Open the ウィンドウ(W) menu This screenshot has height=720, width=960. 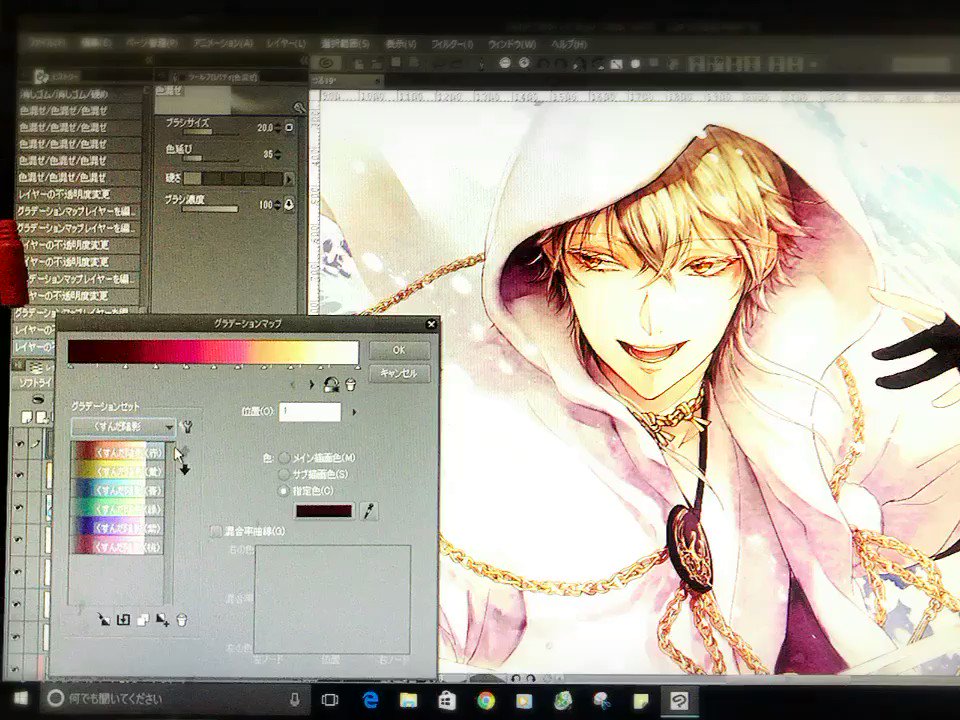(512, 44)
